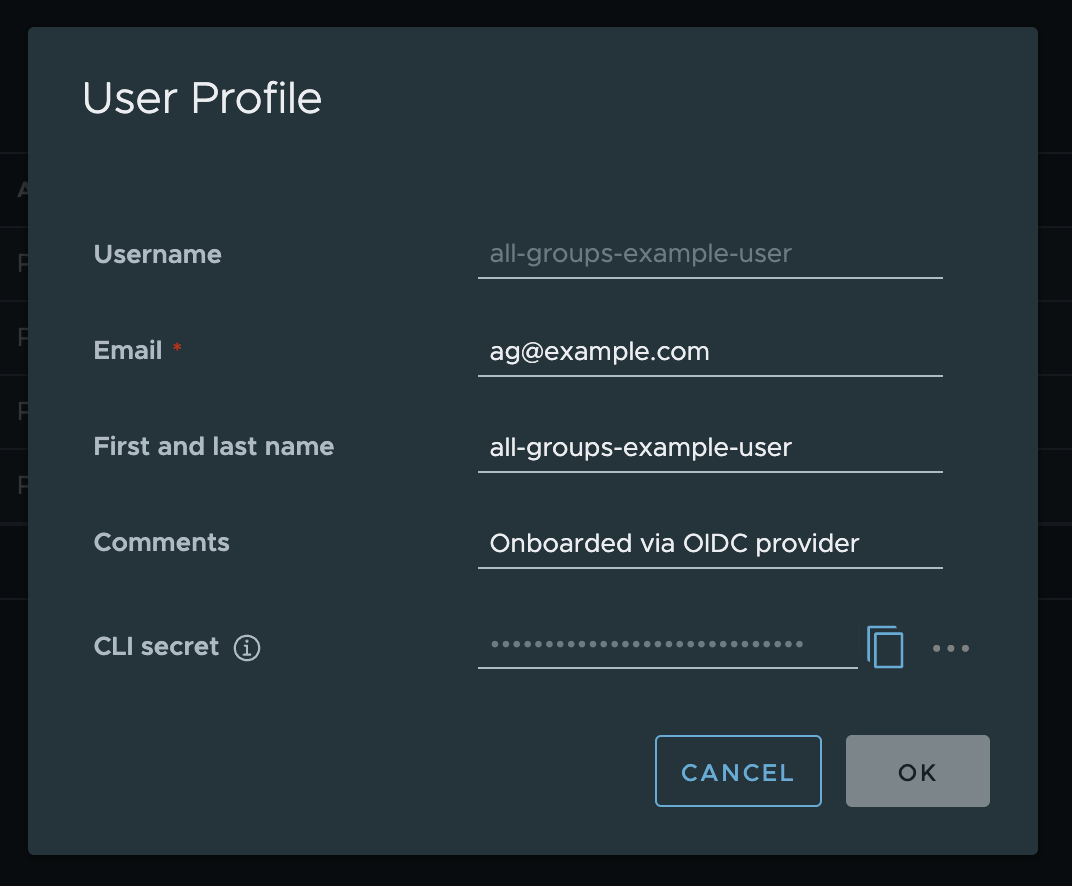The image size is (1072, 886).
Task: Select the Comments text field
Action: point(710,544)
